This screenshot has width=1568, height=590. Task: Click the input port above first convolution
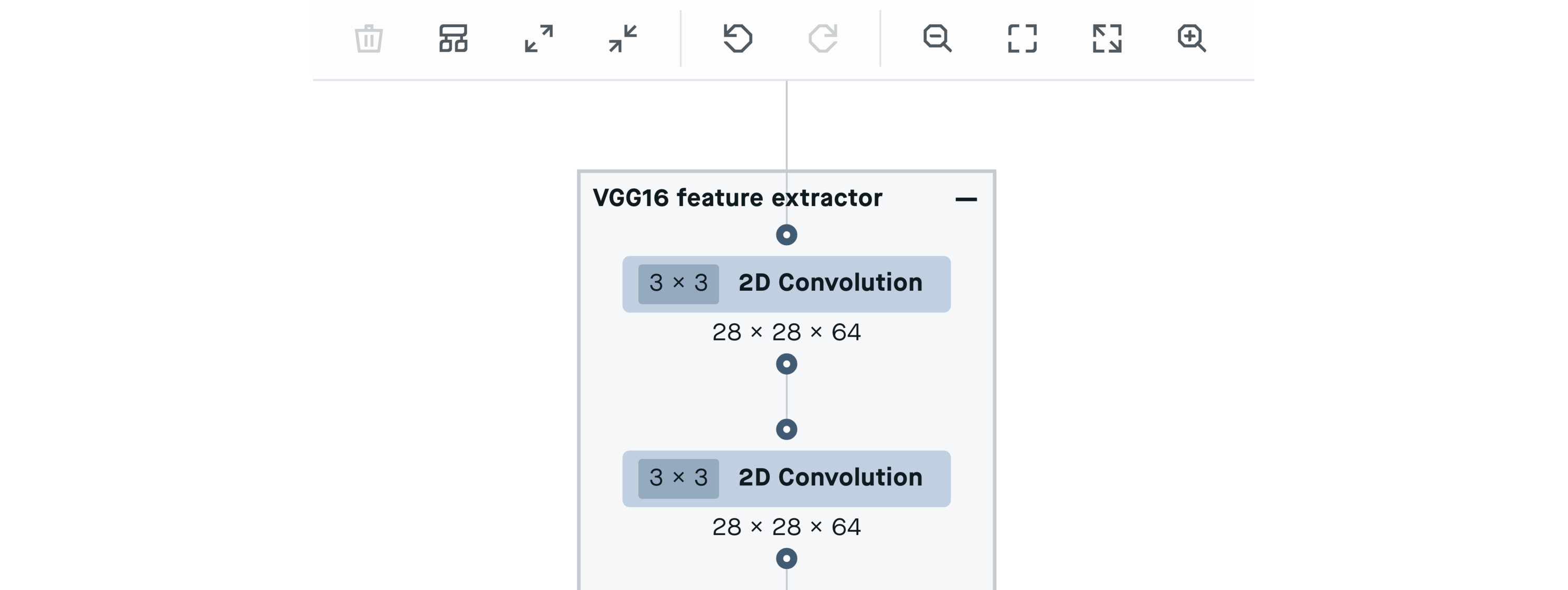tap(787, 235)
